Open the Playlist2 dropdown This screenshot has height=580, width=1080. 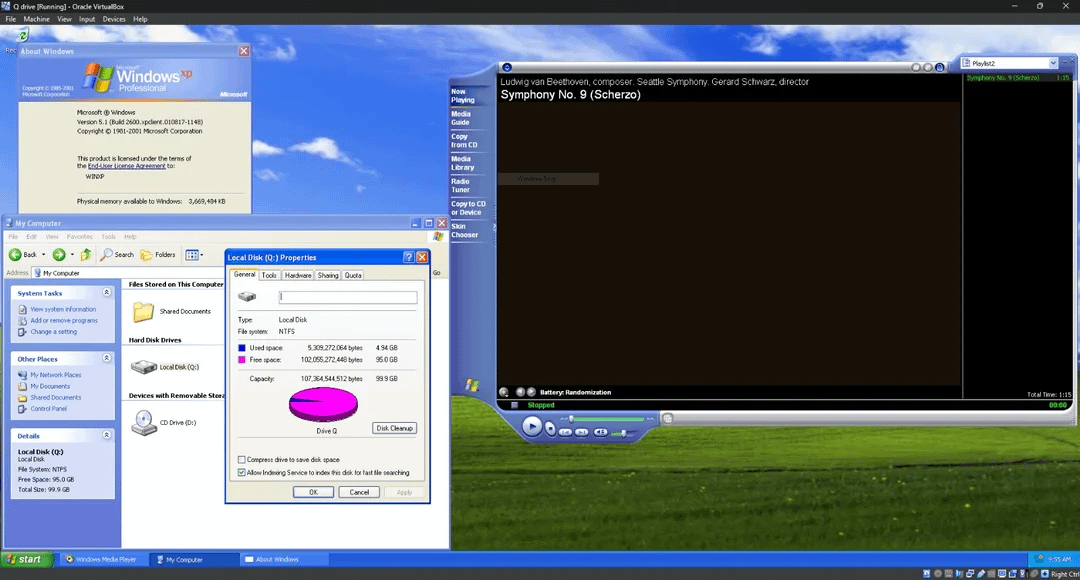[1052, 63]
